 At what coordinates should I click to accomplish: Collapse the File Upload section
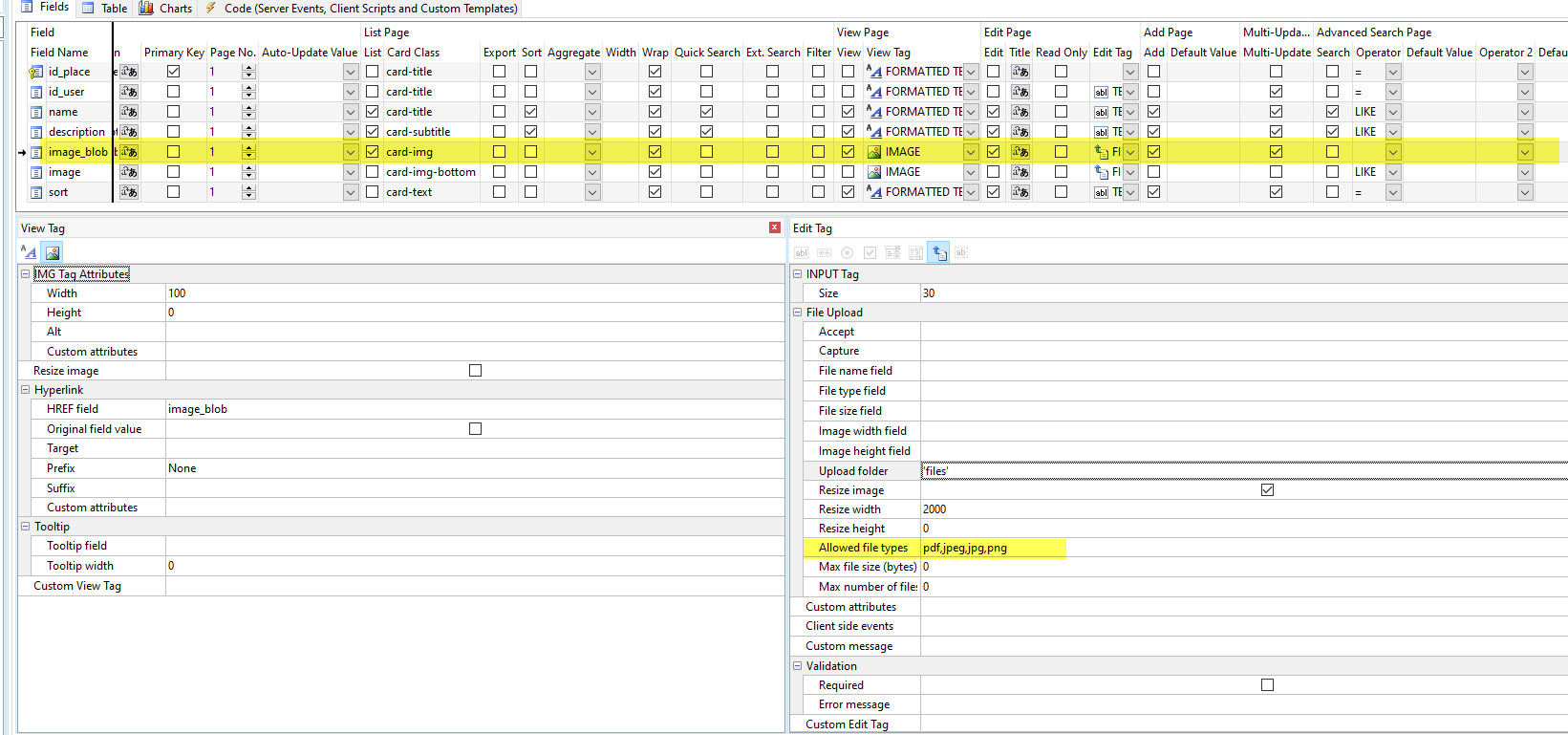pyautogui.click(x=797, y=312)
